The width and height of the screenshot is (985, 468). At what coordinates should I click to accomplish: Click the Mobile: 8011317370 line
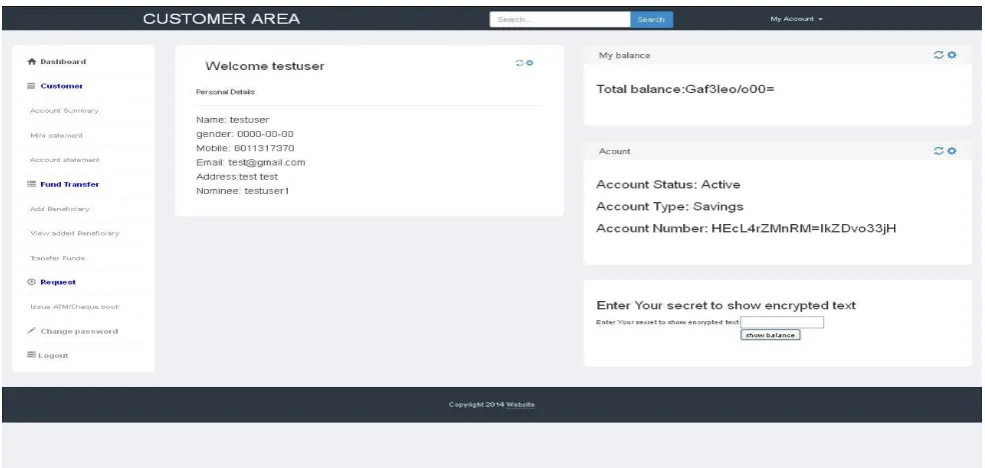click(245, 148)
